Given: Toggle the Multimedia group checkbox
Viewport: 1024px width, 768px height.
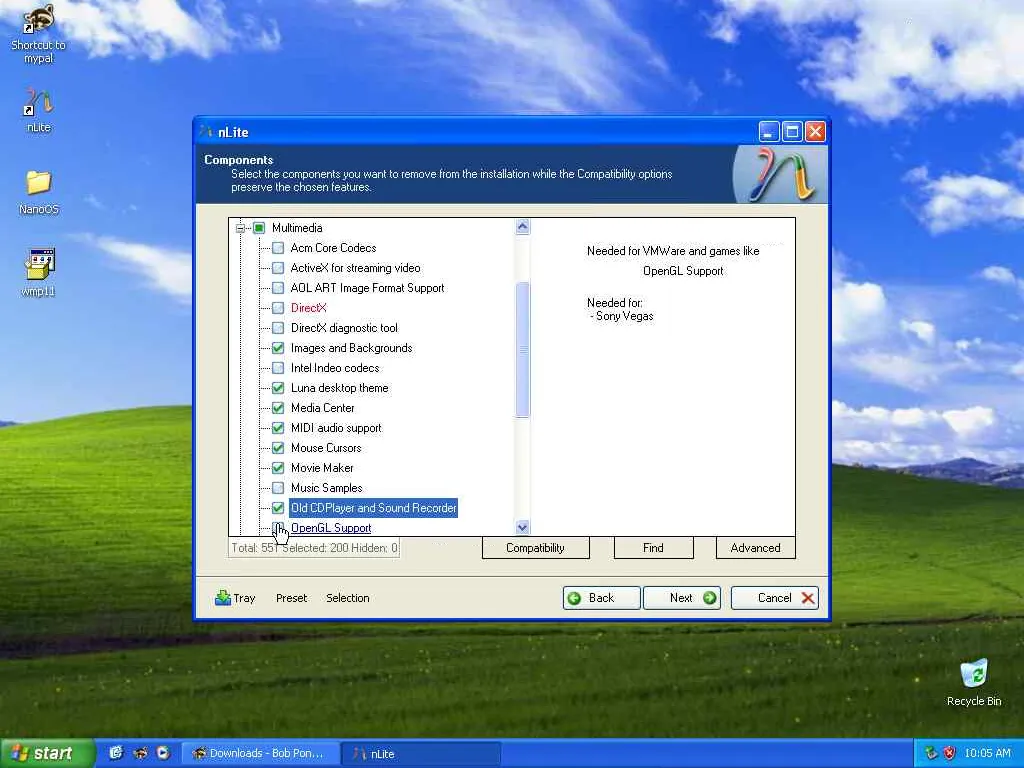Looking at the screenshot, I should (259, 228).
